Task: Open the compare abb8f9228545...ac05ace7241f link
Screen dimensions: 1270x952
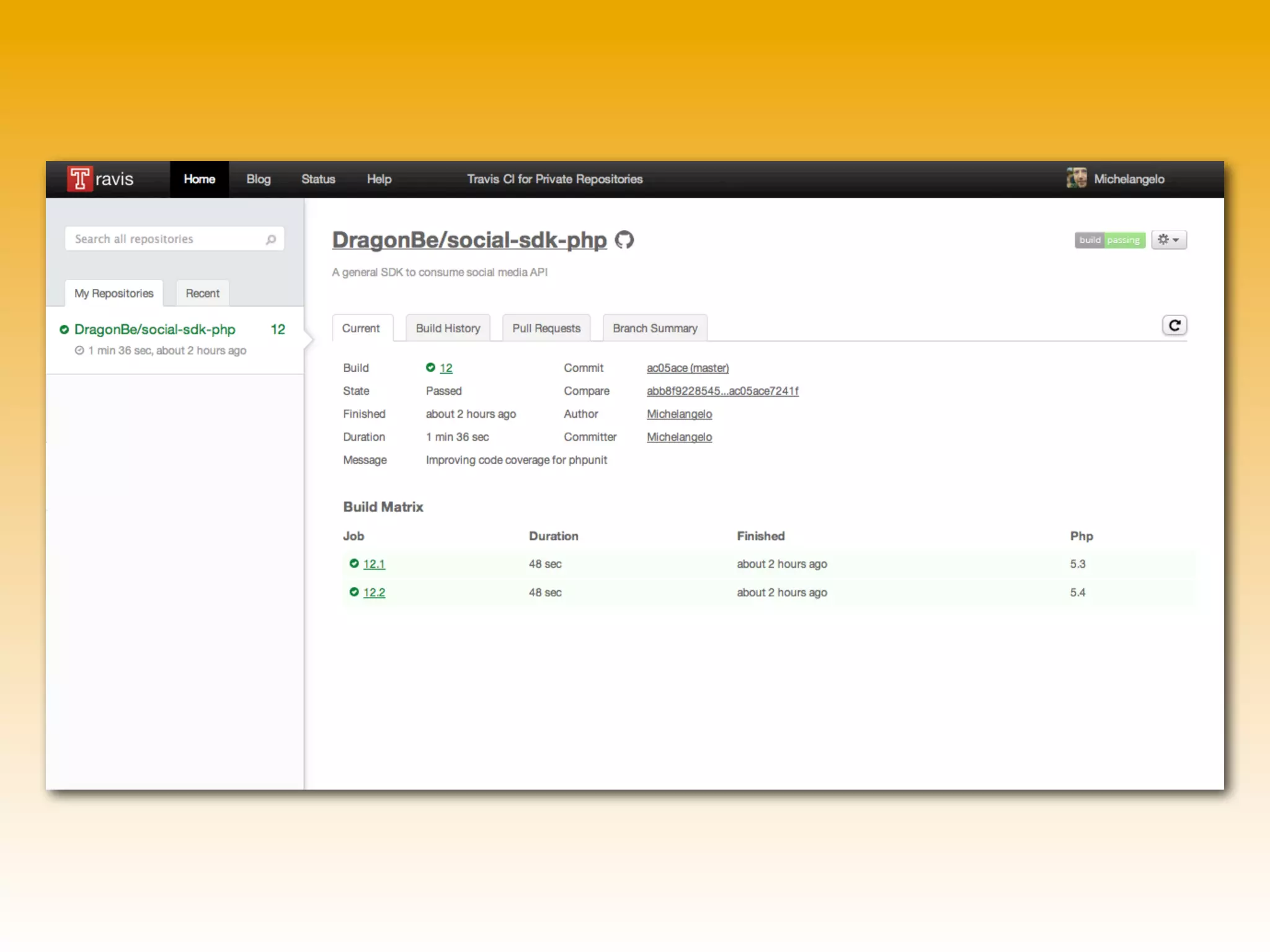Action: click(x=722, y=391)
